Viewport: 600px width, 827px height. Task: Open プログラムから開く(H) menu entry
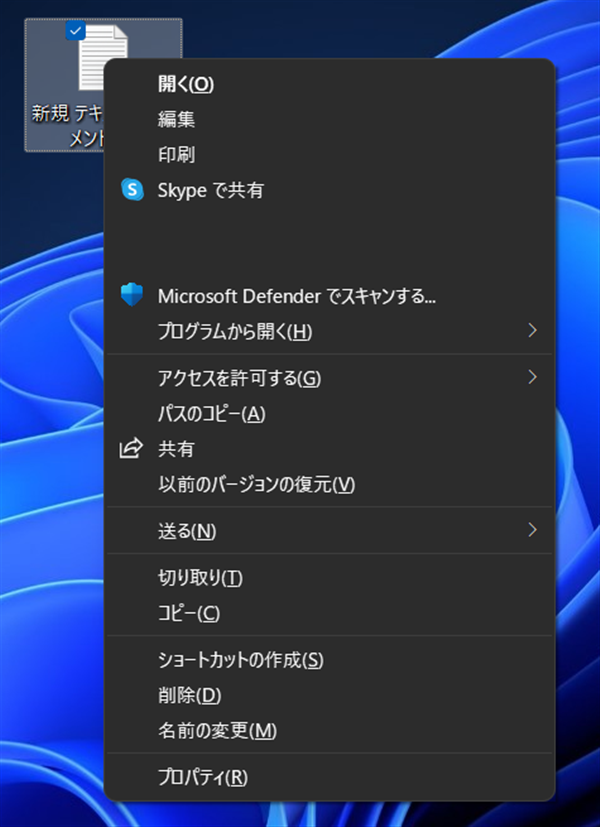point(330,331)
